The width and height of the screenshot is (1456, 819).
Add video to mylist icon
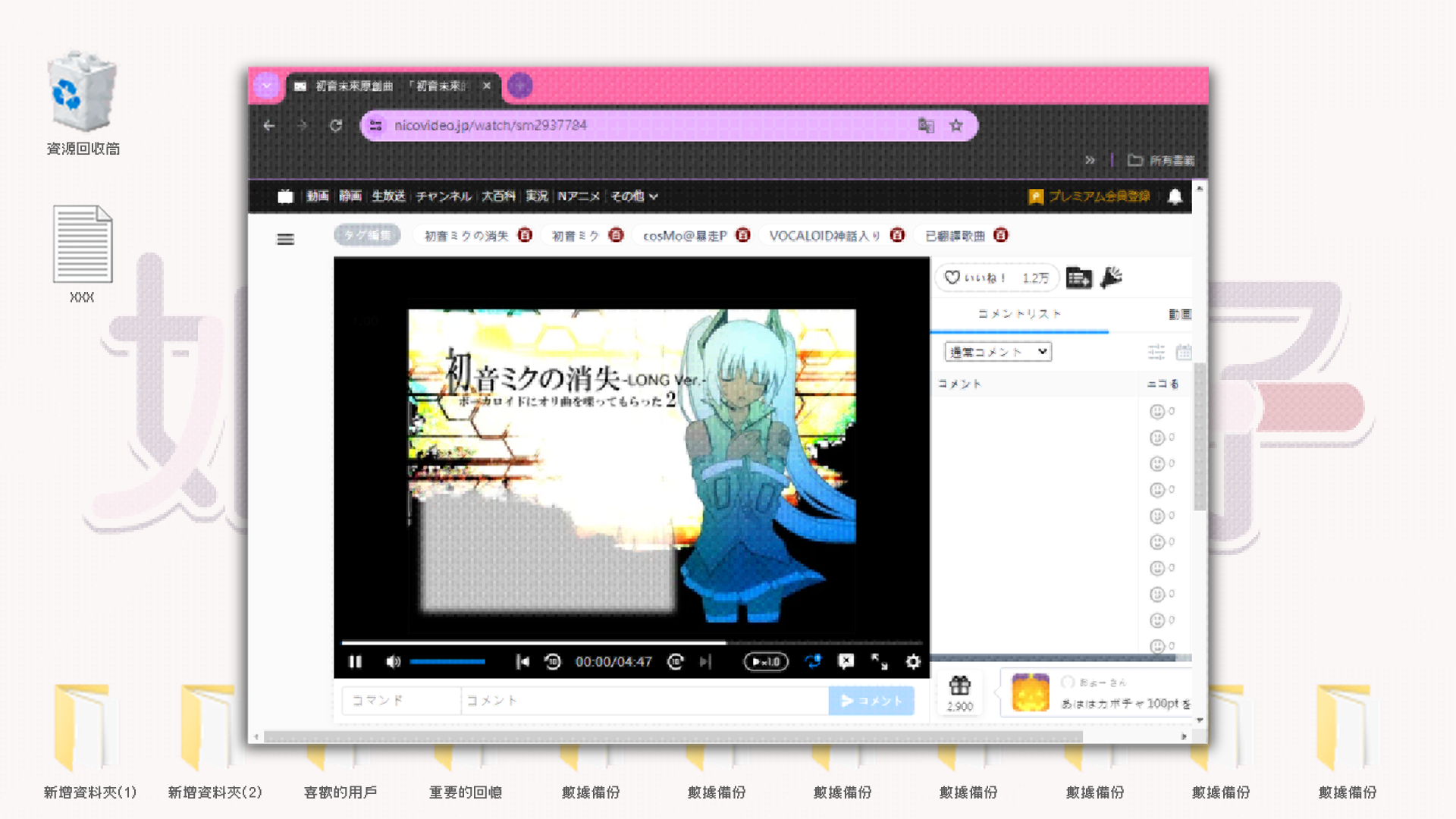point(1078,278)
